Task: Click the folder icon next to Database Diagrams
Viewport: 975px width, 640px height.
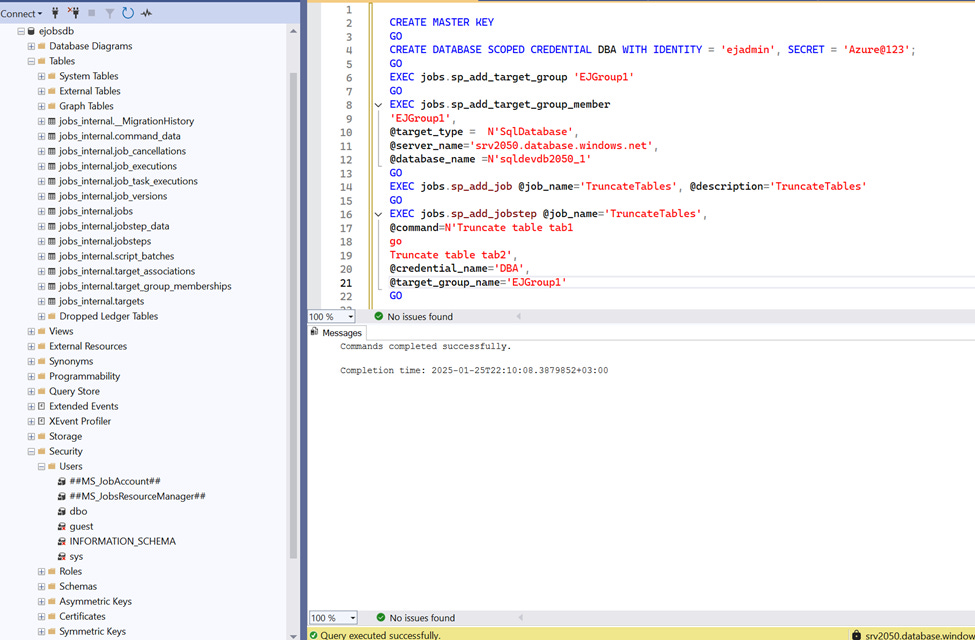Action: (42, 46)
